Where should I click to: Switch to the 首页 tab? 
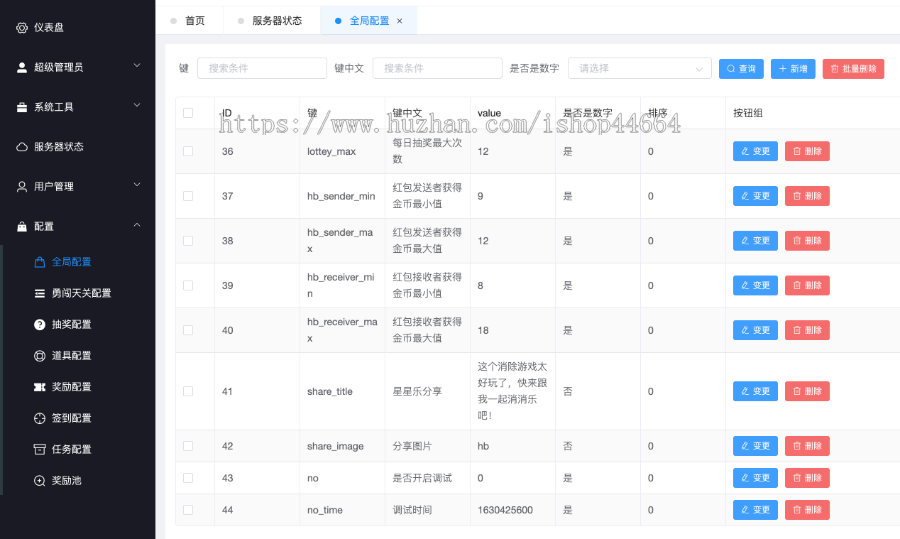[188, 21]
